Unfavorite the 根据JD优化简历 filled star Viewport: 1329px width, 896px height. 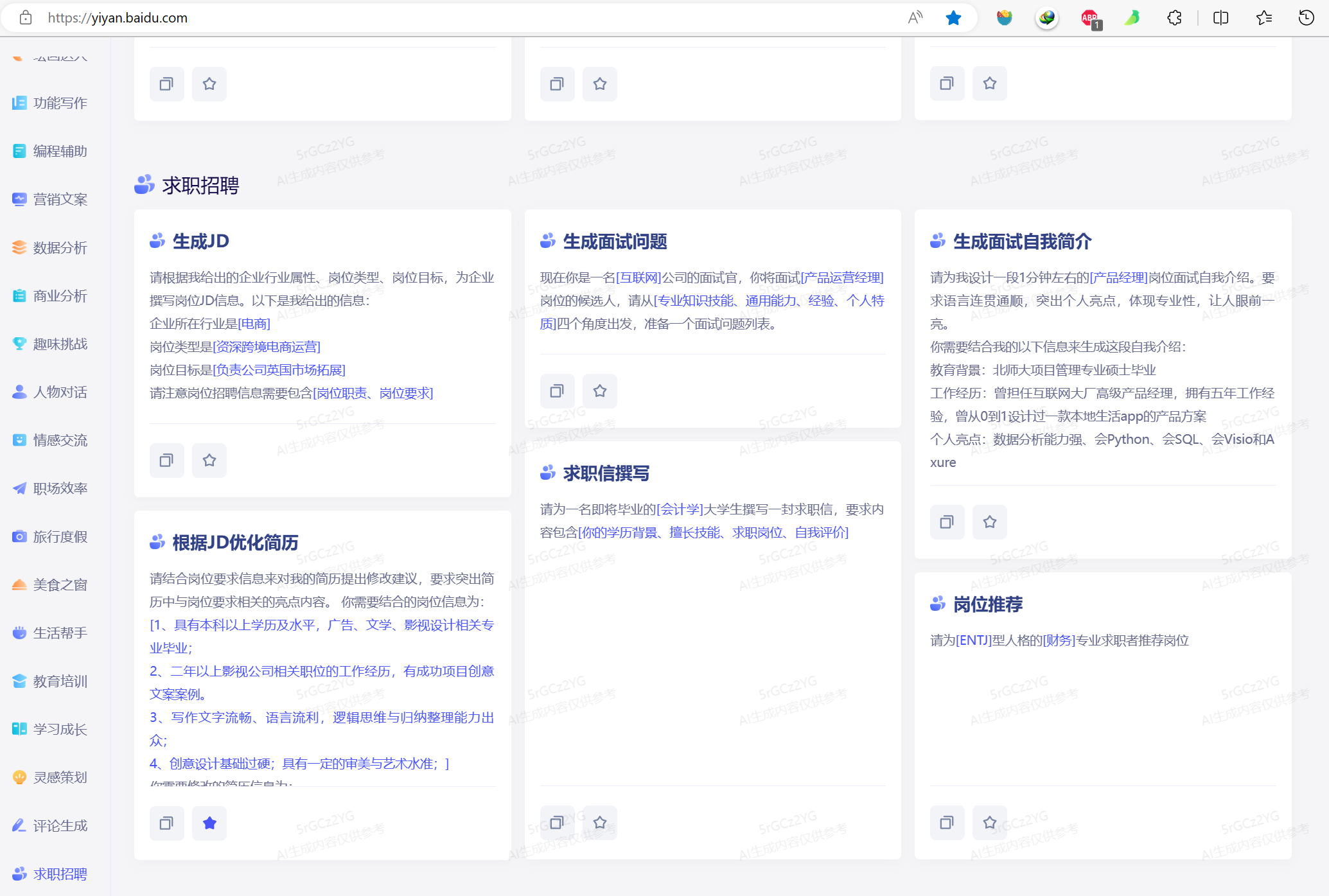click(x=209, y=823)
